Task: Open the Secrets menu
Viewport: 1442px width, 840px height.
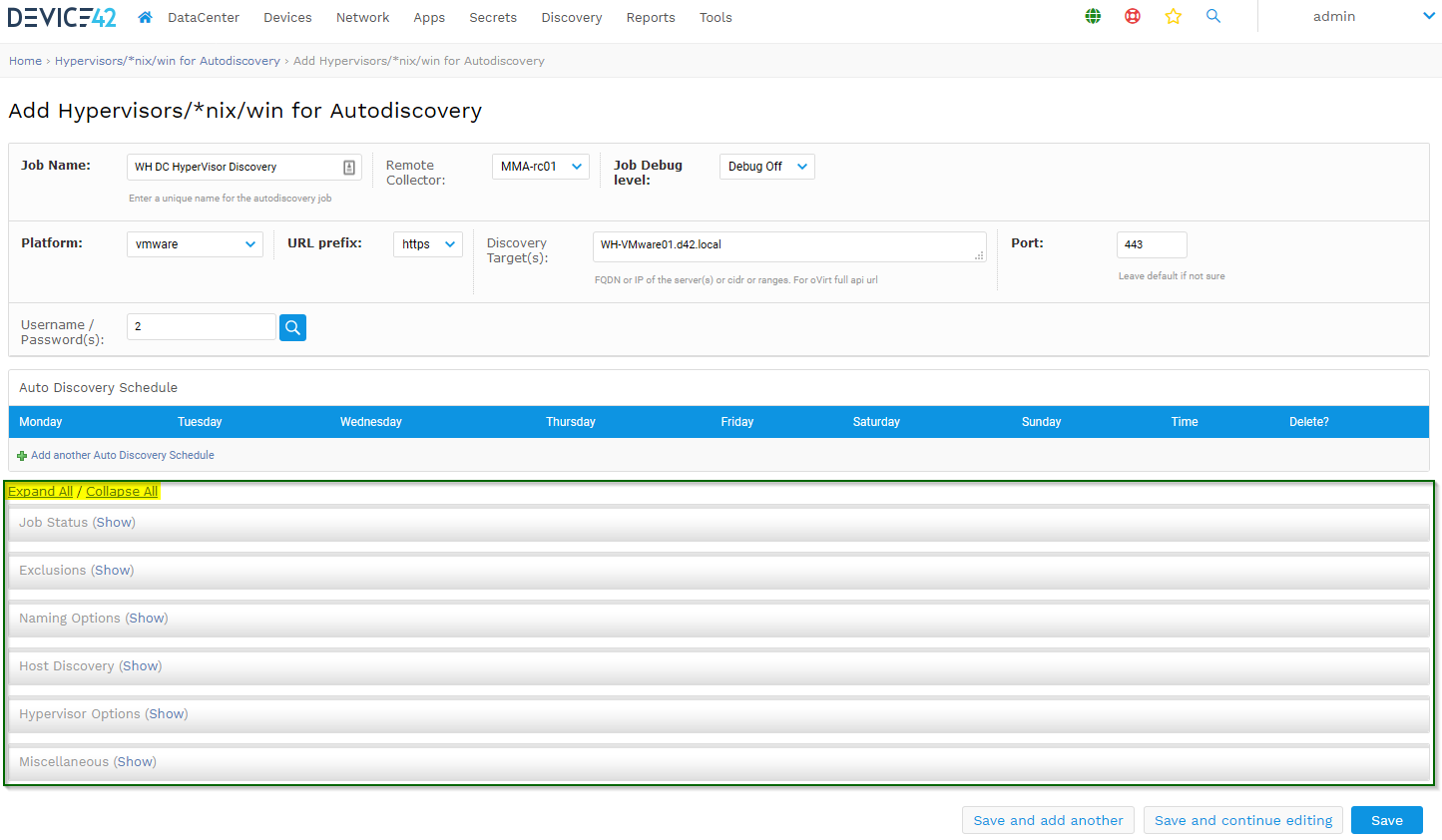Action: 493,17
